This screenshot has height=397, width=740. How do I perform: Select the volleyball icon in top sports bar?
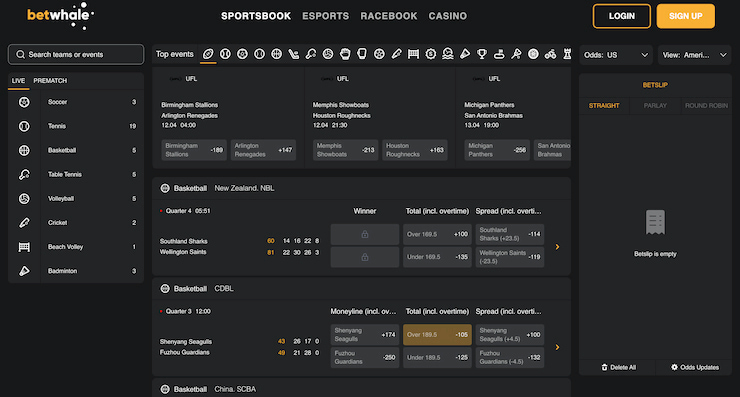[x=328, y=54]
